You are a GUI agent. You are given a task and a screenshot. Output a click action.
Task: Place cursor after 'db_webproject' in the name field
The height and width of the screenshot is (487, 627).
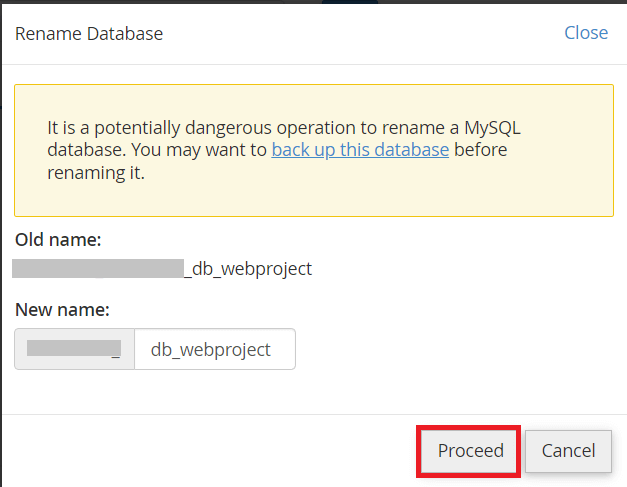click(272, 349)
